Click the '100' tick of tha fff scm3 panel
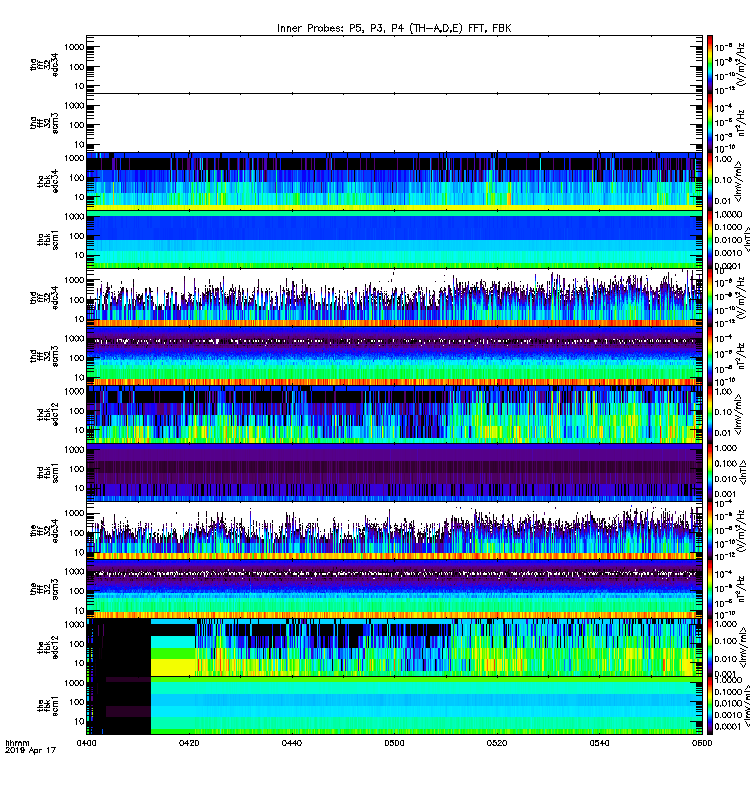The image size is (750, 800). pos(77,125)
